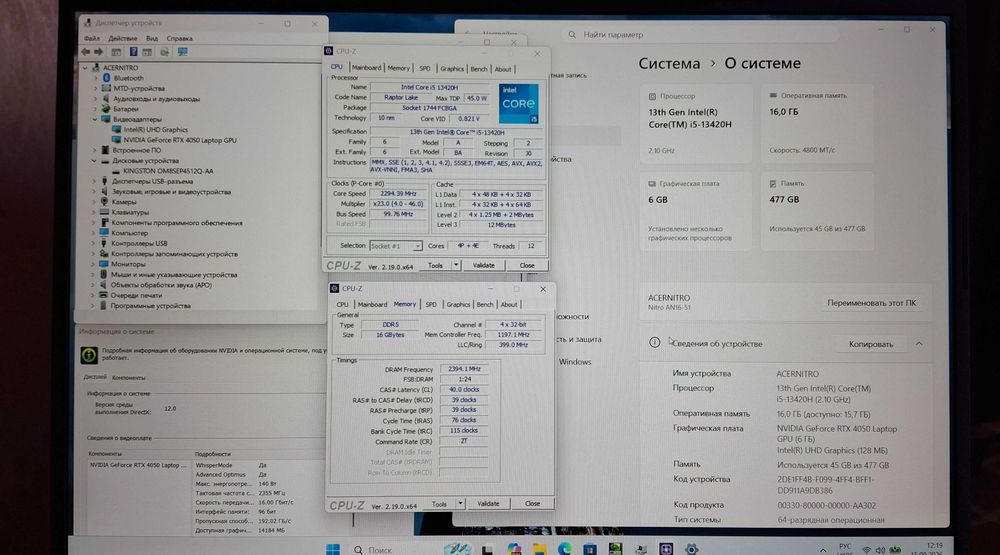Open Tools dropdown arrow in upper CPU-Z window
This screenshot has height=555, width=1000.
coord(456,265)
